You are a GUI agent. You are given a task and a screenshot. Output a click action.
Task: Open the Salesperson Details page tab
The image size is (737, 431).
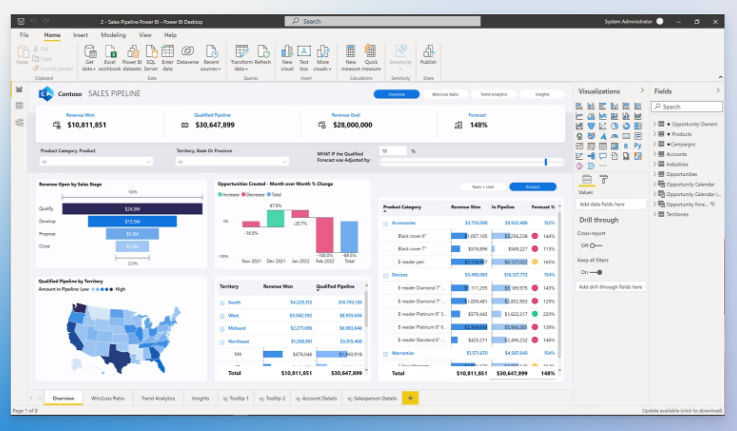tap(372, 398)
